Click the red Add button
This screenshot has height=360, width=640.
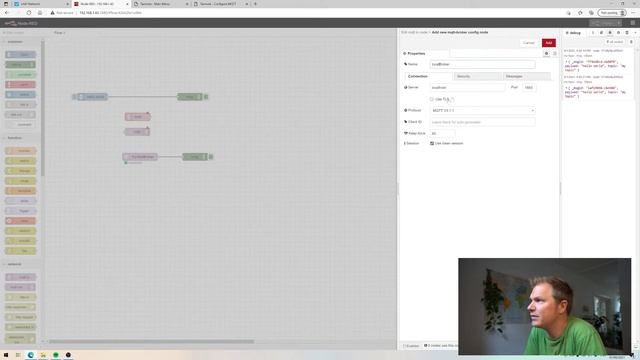click(x=549, y=43)
